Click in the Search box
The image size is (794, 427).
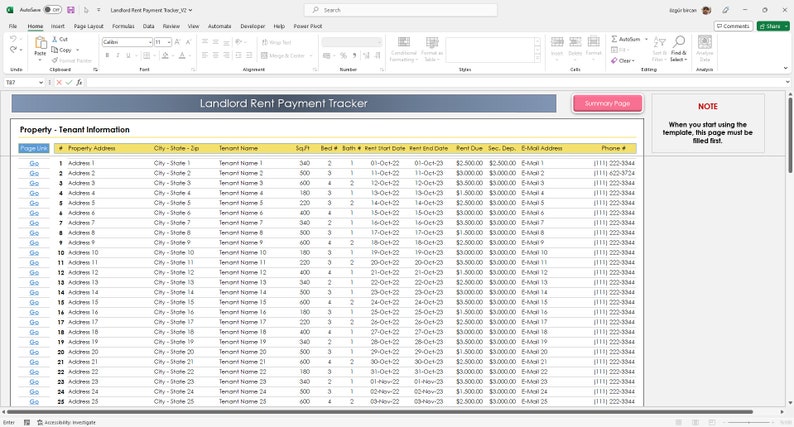pyautogui.click(x=401, y=10)
